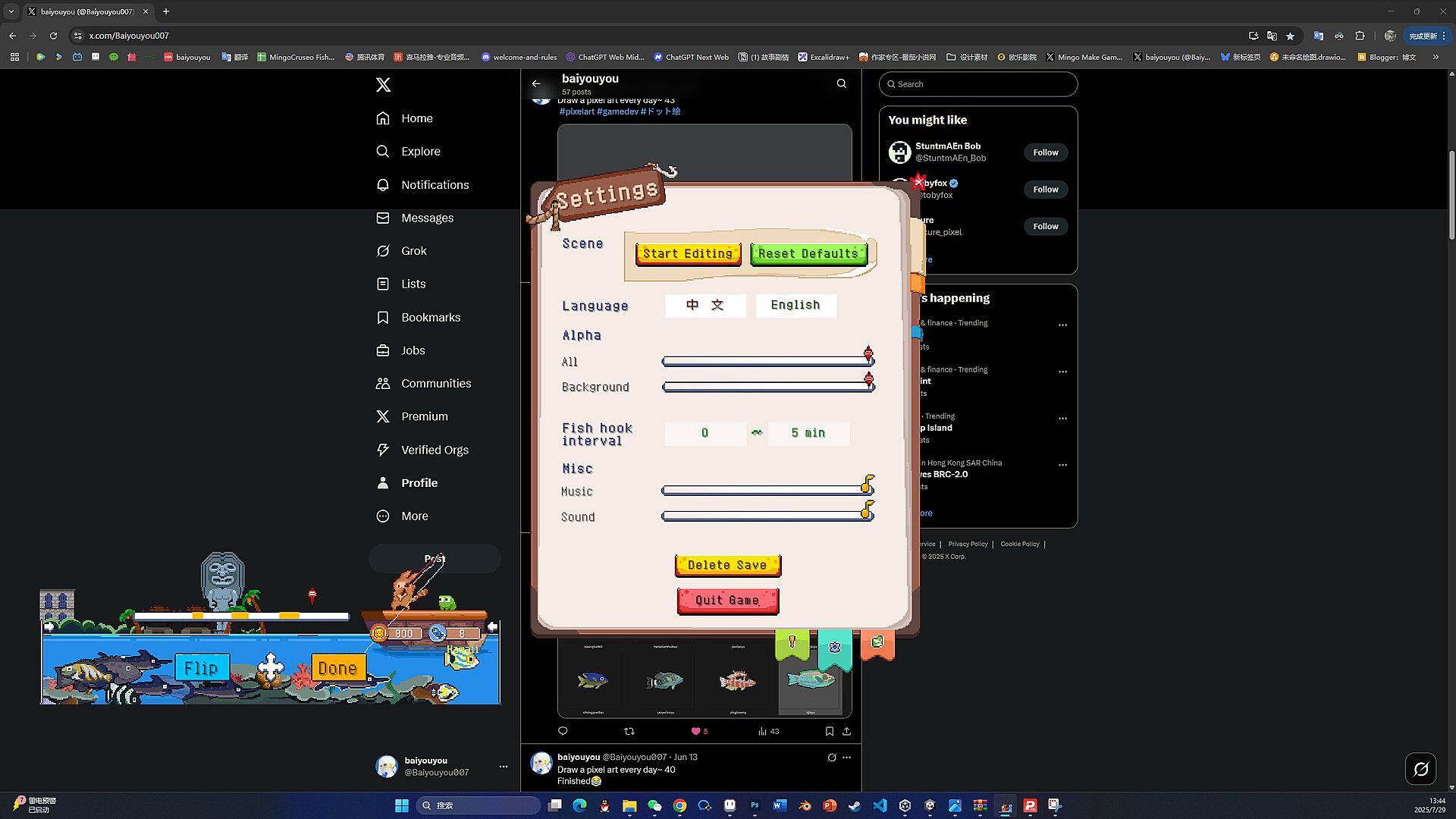1456x819 pixels.
Task: Click the Start Editing button
Action: coord(687,254)
